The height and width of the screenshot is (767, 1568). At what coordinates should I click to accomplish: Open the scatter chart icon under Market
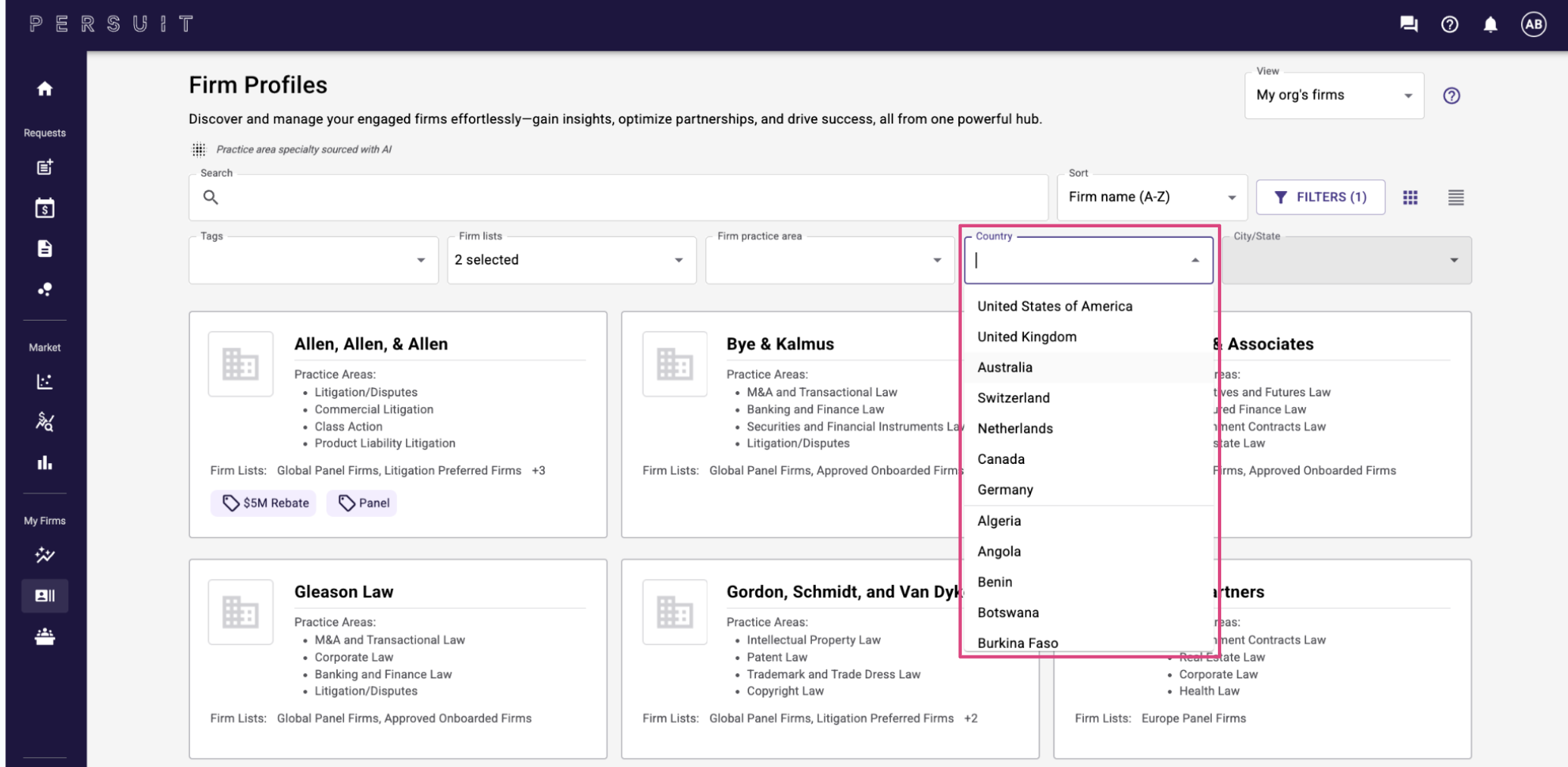click(45, 381)
